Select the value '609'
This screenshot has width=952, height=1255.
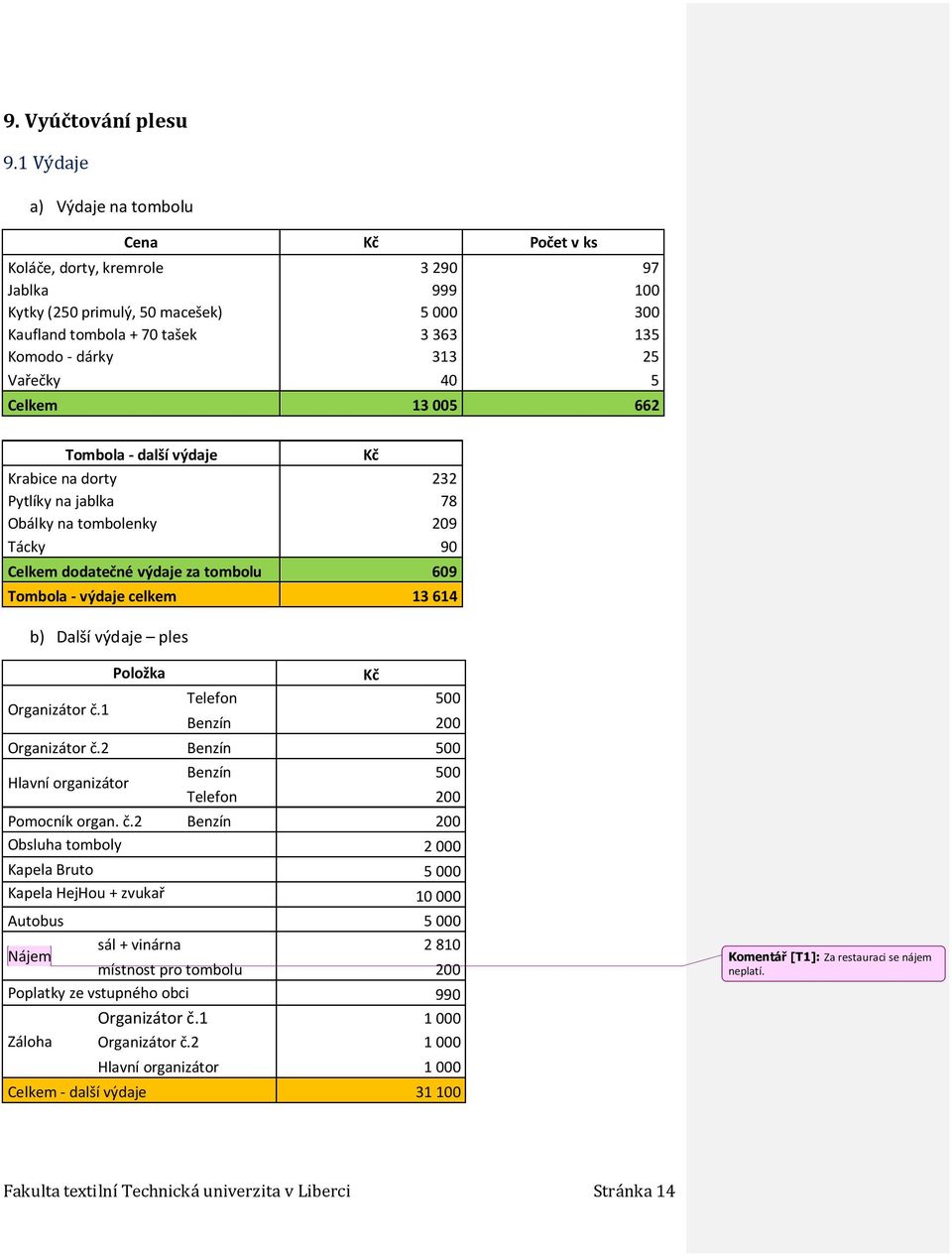[444, 572]
